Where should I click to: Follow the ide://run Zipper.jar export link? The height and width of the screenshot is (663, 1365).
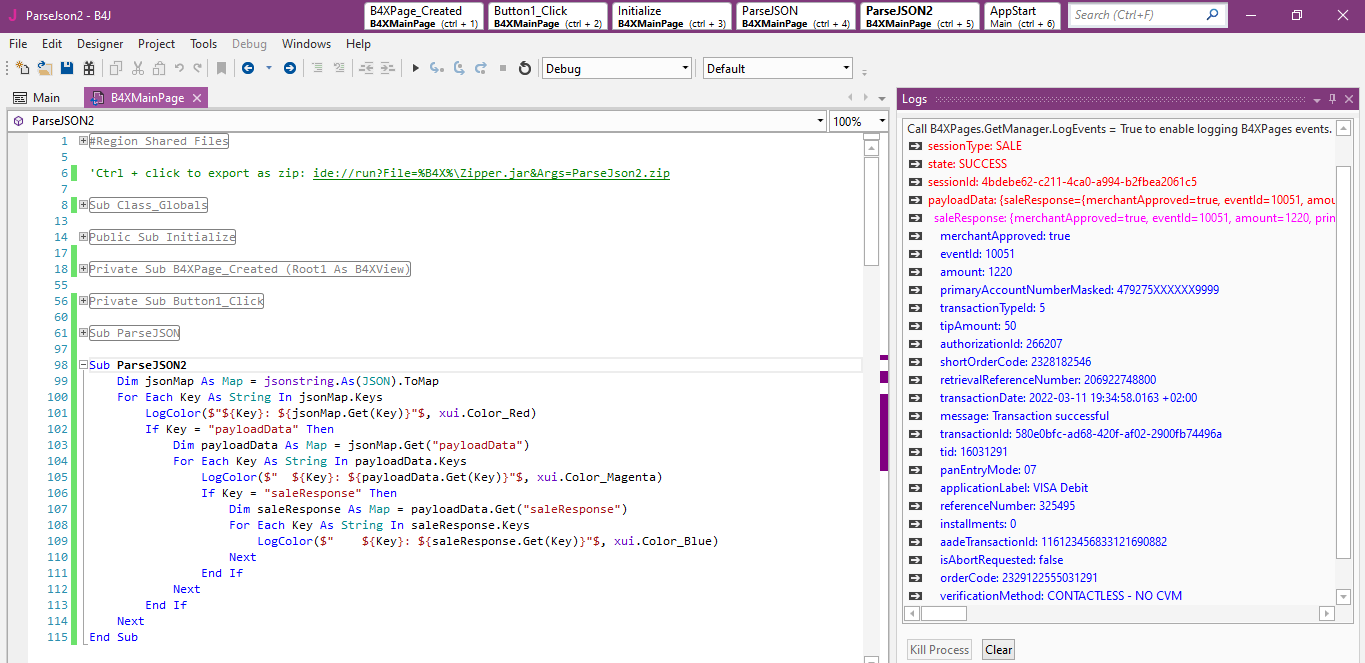coord(491,173)
